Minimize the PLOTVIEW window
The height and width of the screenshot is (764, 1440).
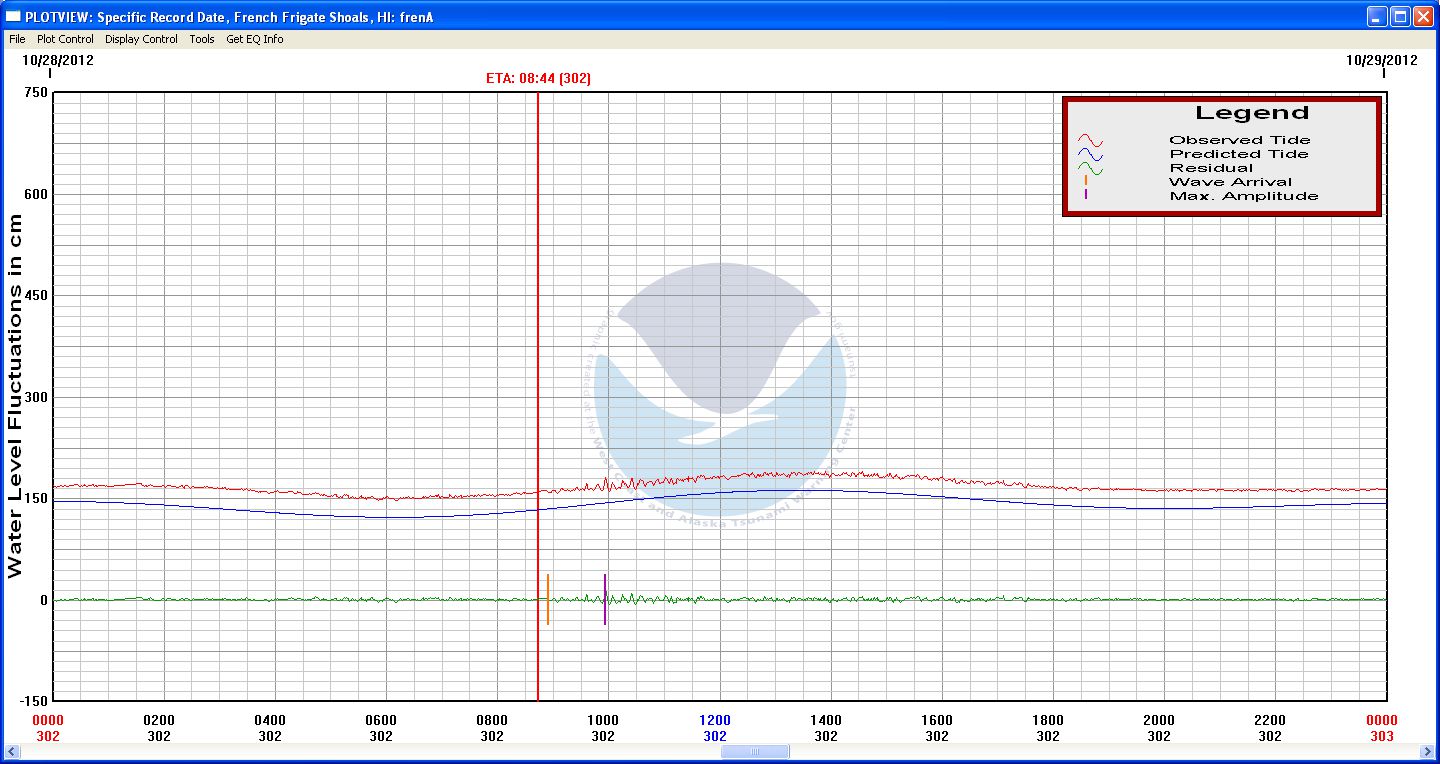click(x=1378, y=16)
